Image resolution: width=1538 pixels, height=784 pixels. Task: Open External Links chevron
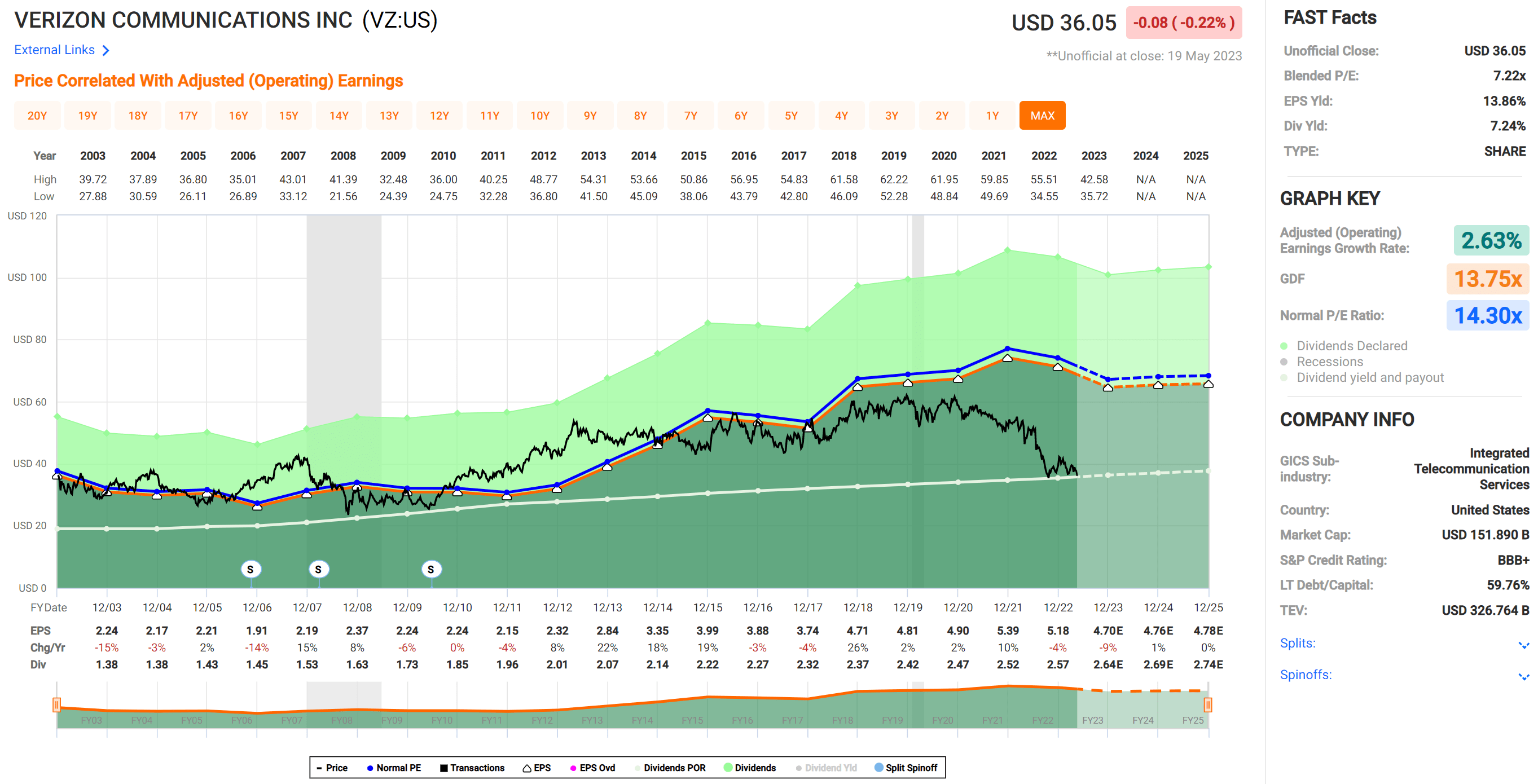(106, 50)
